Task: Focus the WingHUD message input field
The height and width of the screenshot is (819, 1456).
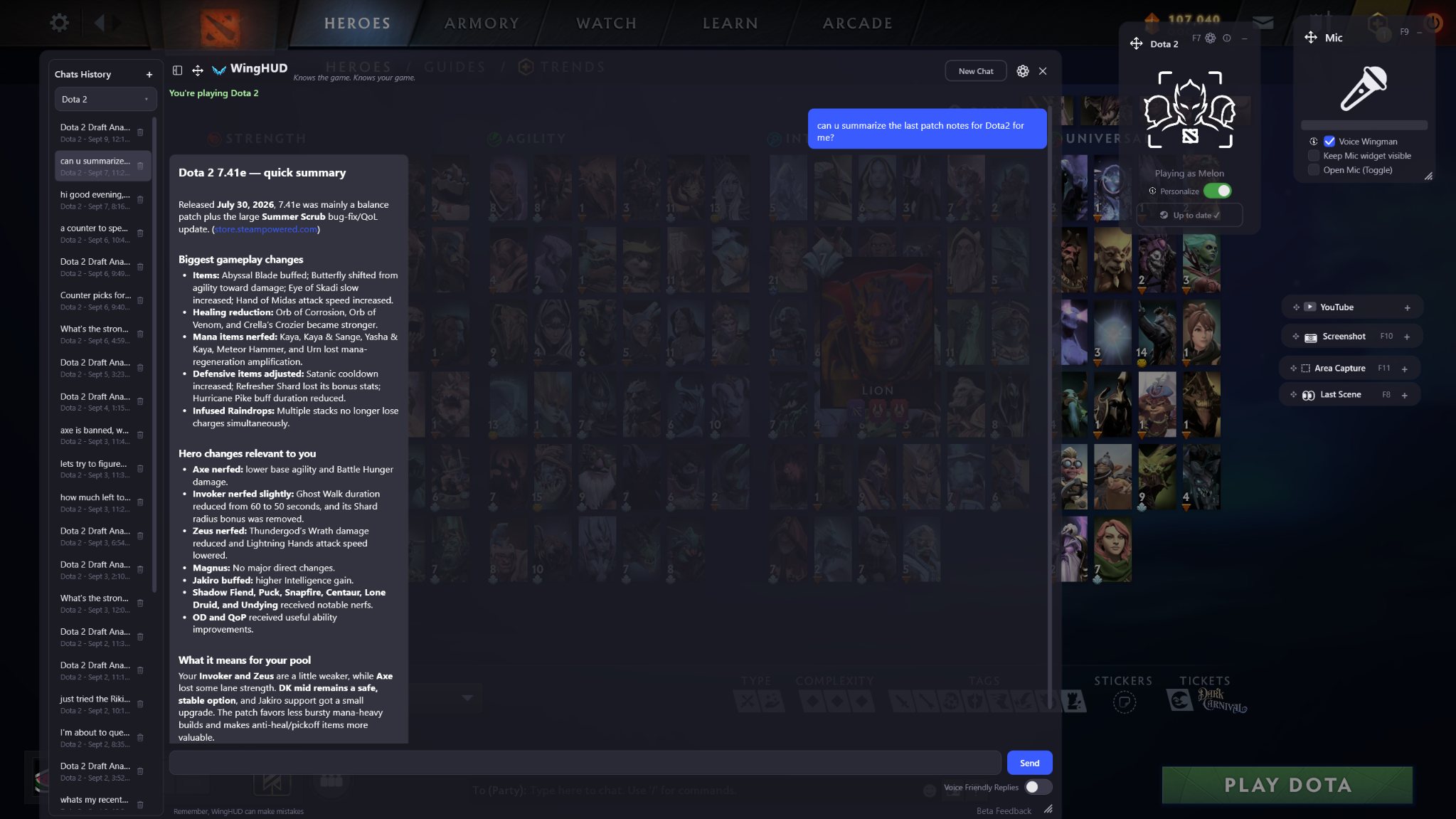Action: click(585, 763)
